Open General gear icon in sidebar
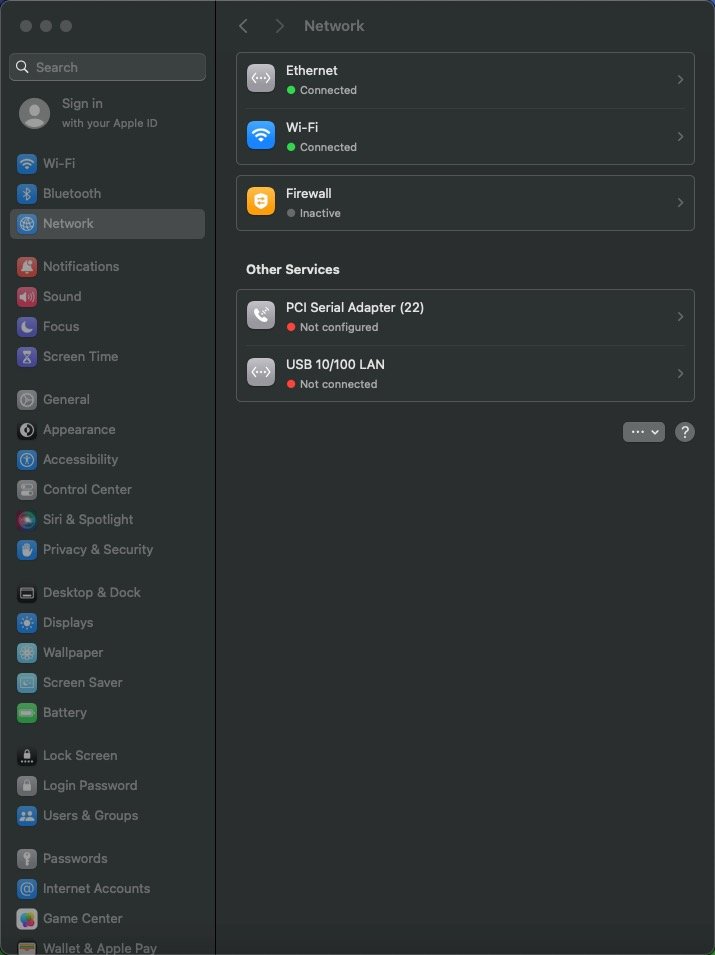715x955 pixels. tap(27, 400)
